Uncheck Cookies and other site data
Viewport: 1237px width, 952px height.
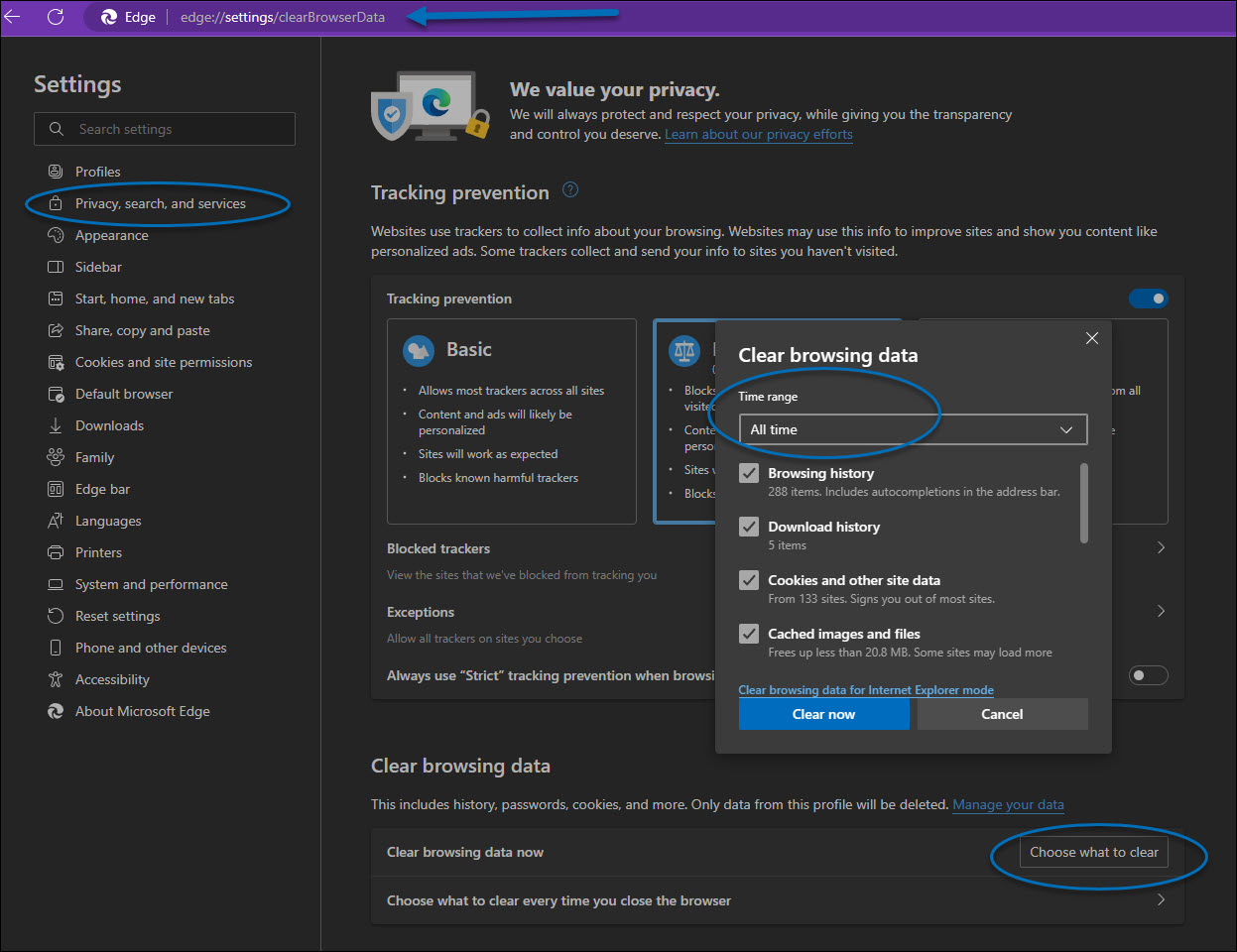coord(749,581)
